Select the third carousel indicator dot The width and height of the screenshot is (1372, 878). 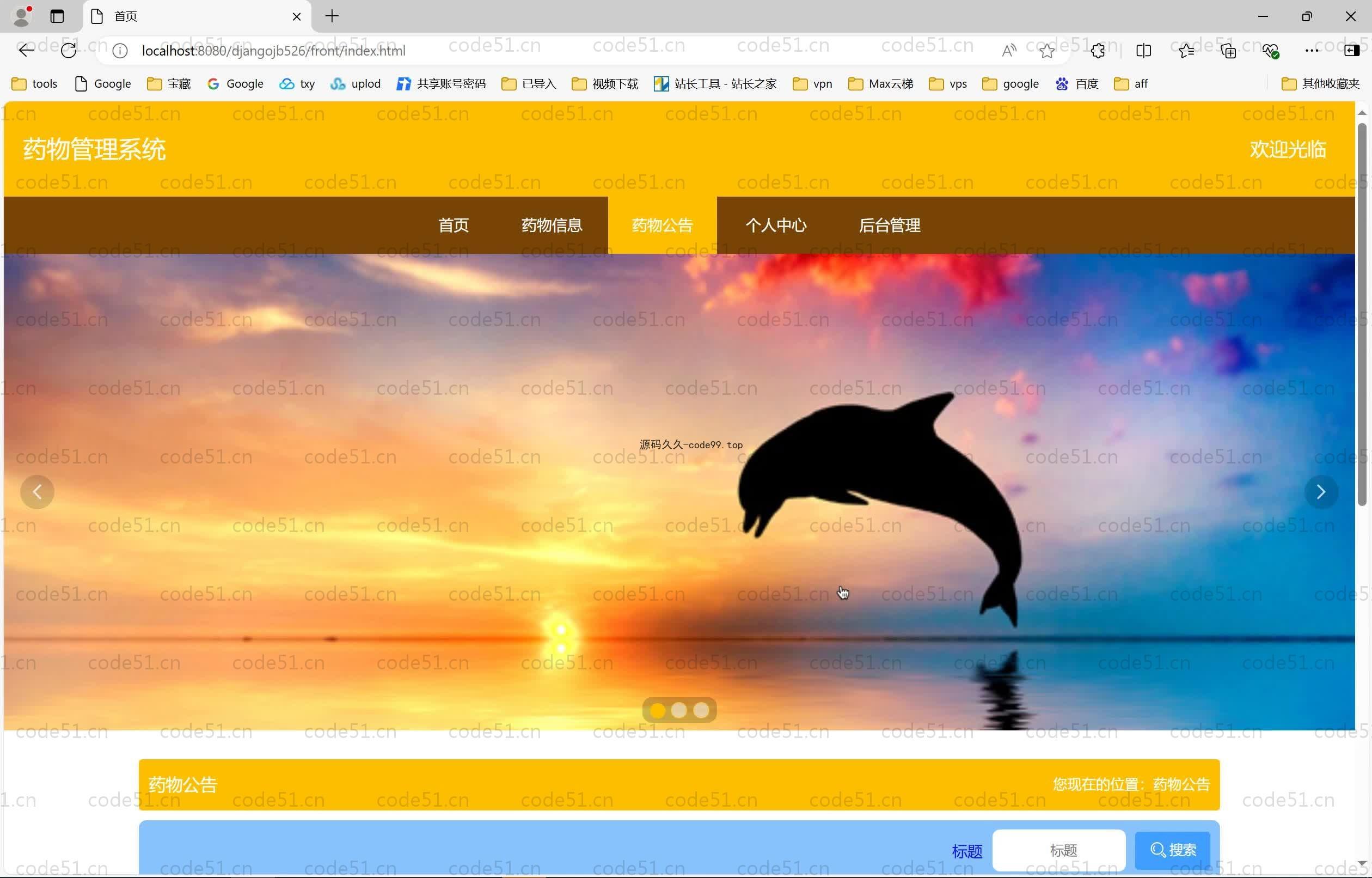(x=701, y=710)
